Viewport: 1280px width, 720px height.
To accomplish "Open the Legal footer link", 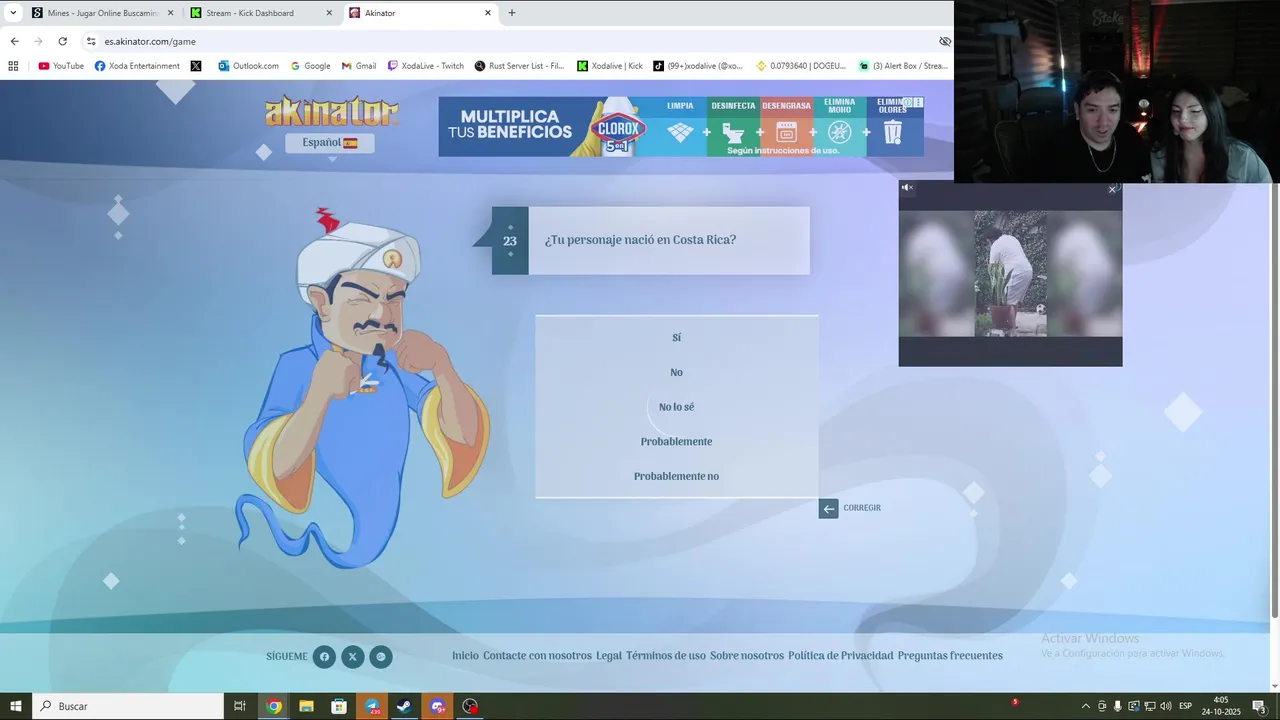I will (609, 656).
